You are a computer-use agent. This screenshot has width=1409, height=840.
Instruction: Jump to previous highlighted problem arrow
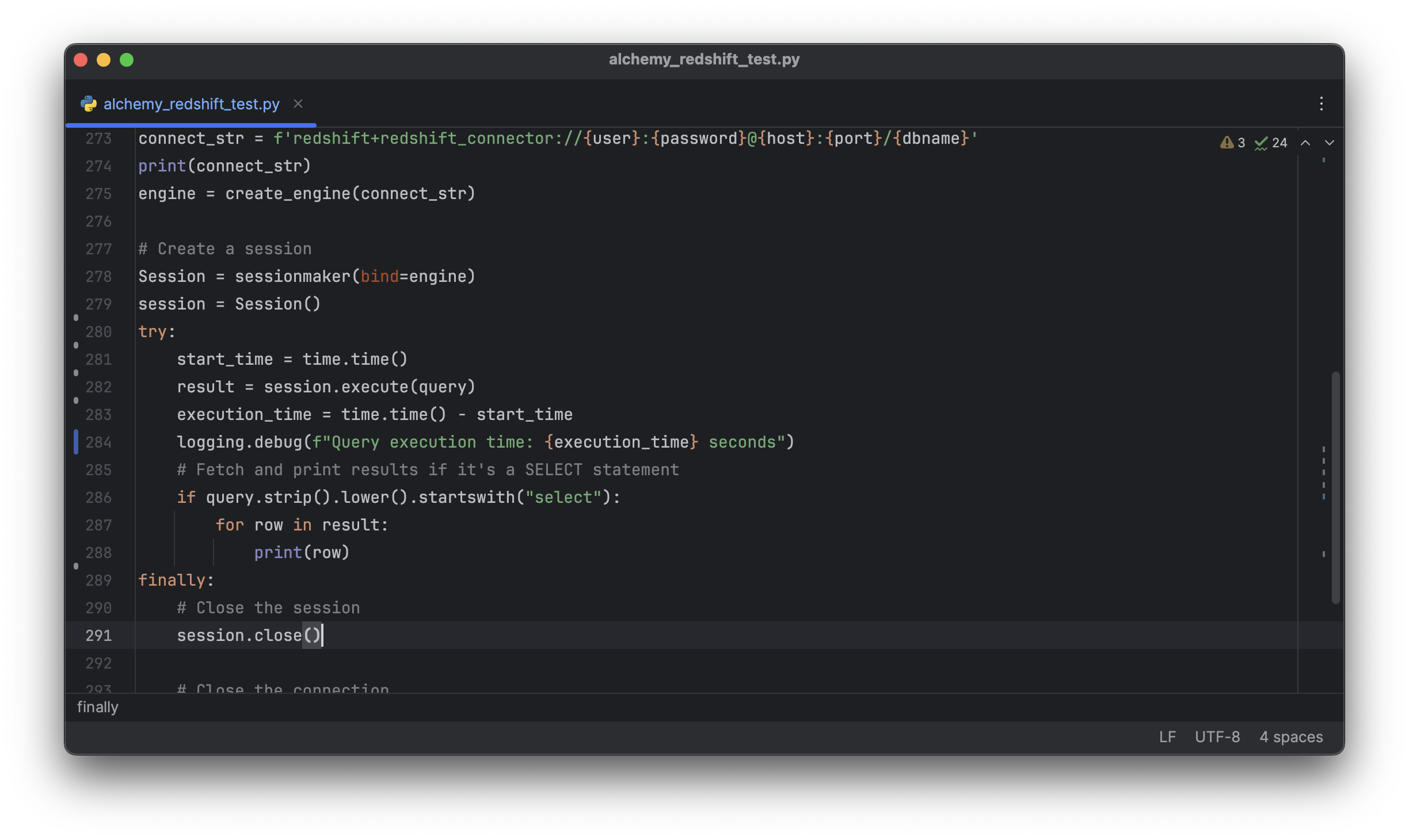point(1305,143)
